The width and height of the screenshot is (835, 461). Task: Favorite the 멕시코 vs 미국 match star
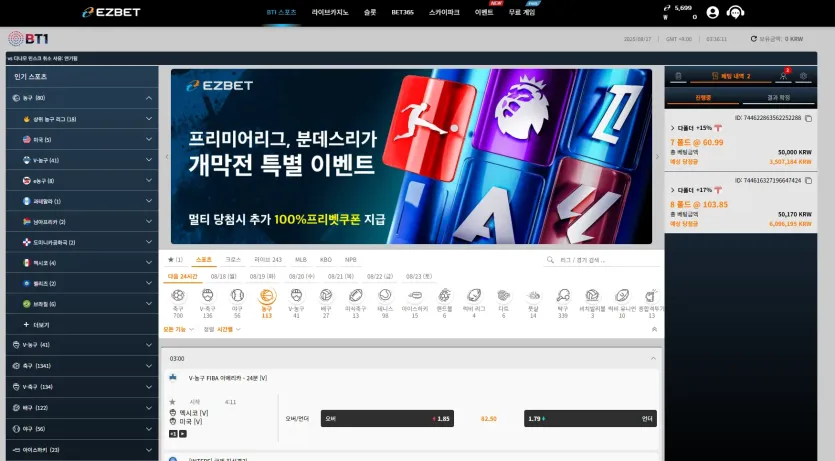tap(172, 402)
